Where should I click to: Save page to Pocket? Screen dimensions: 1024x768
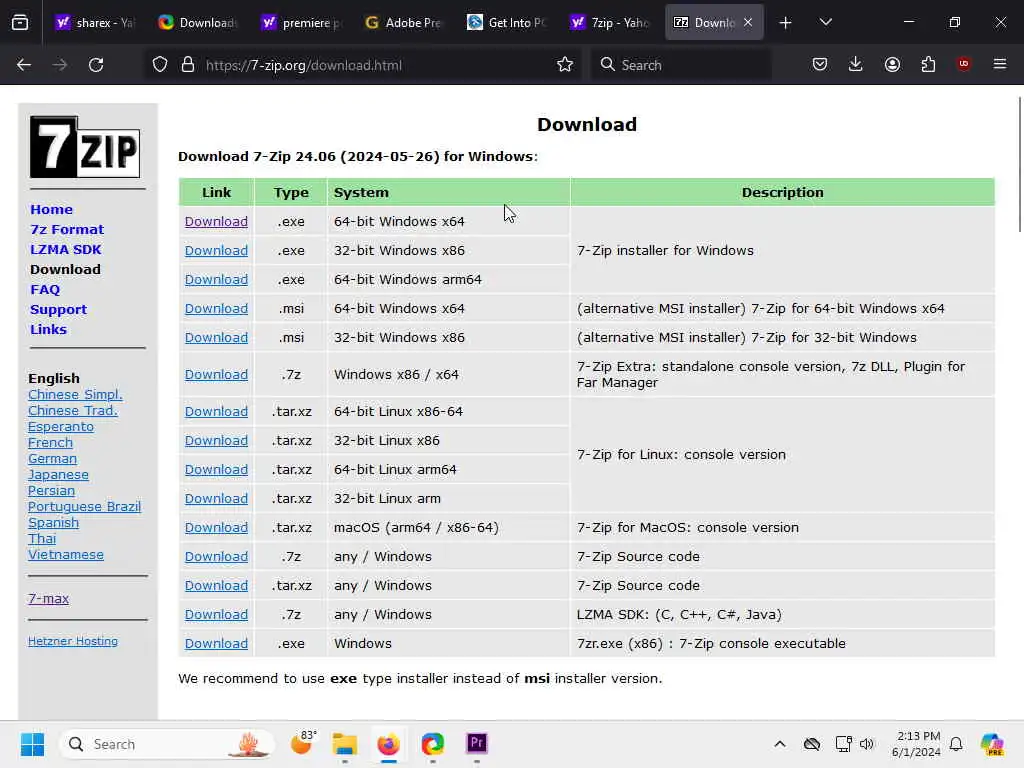point(820,64)
